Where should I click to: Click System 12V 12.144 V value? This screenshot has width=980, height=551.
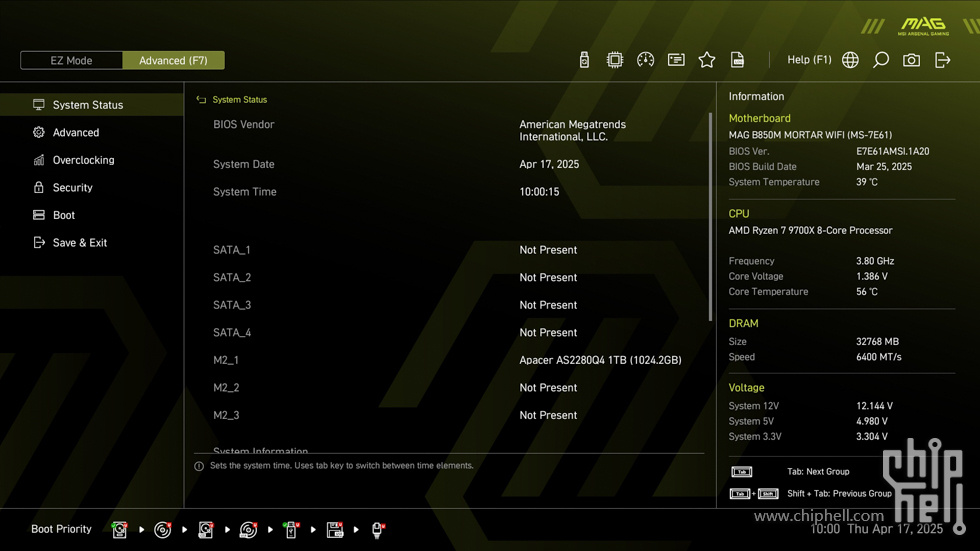[x=874, y=406]
